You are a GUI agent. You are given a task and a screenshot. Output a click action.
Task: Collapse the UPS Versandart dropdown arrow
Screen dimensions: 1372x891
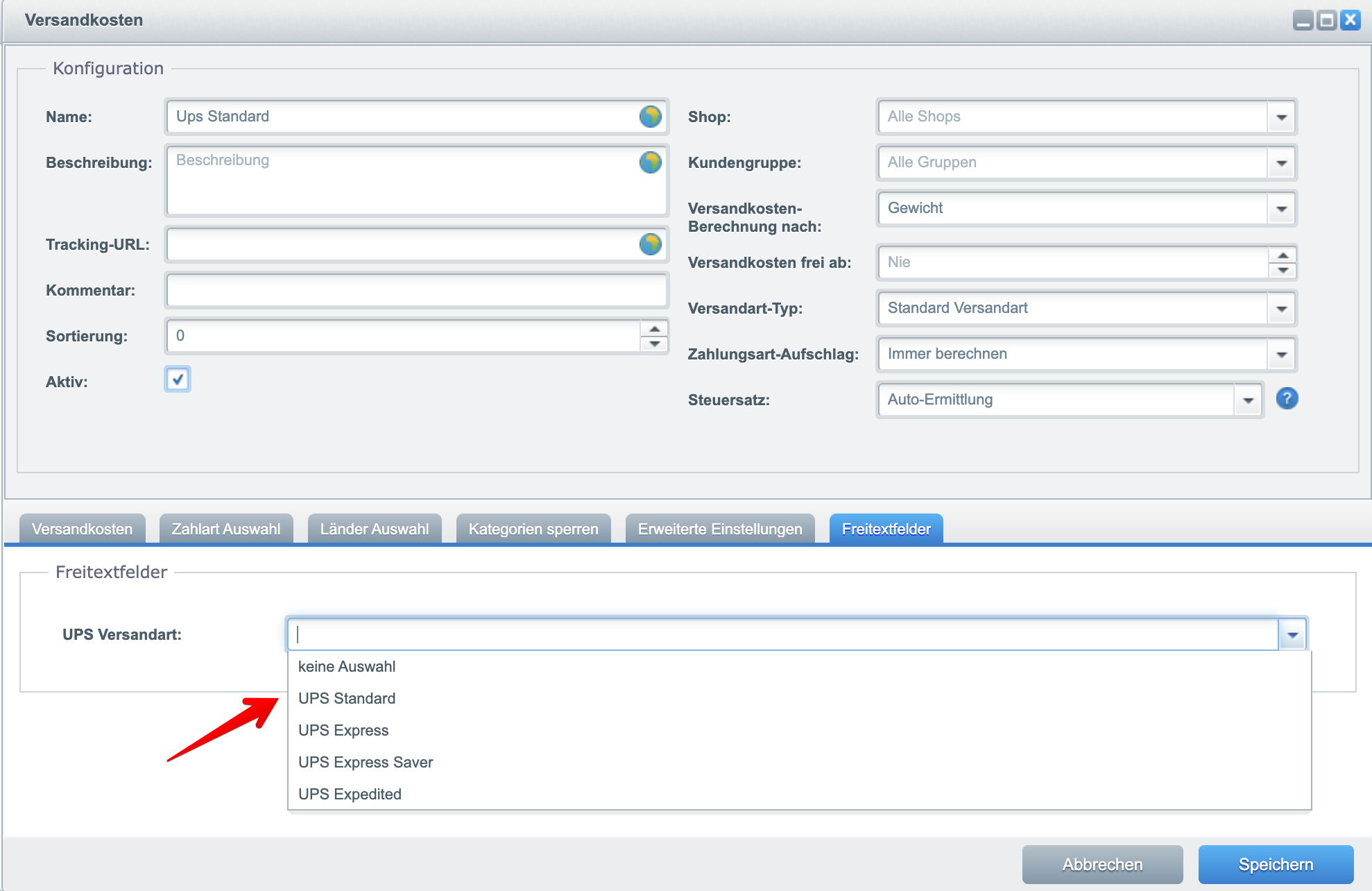click(x=1292, y=635)
